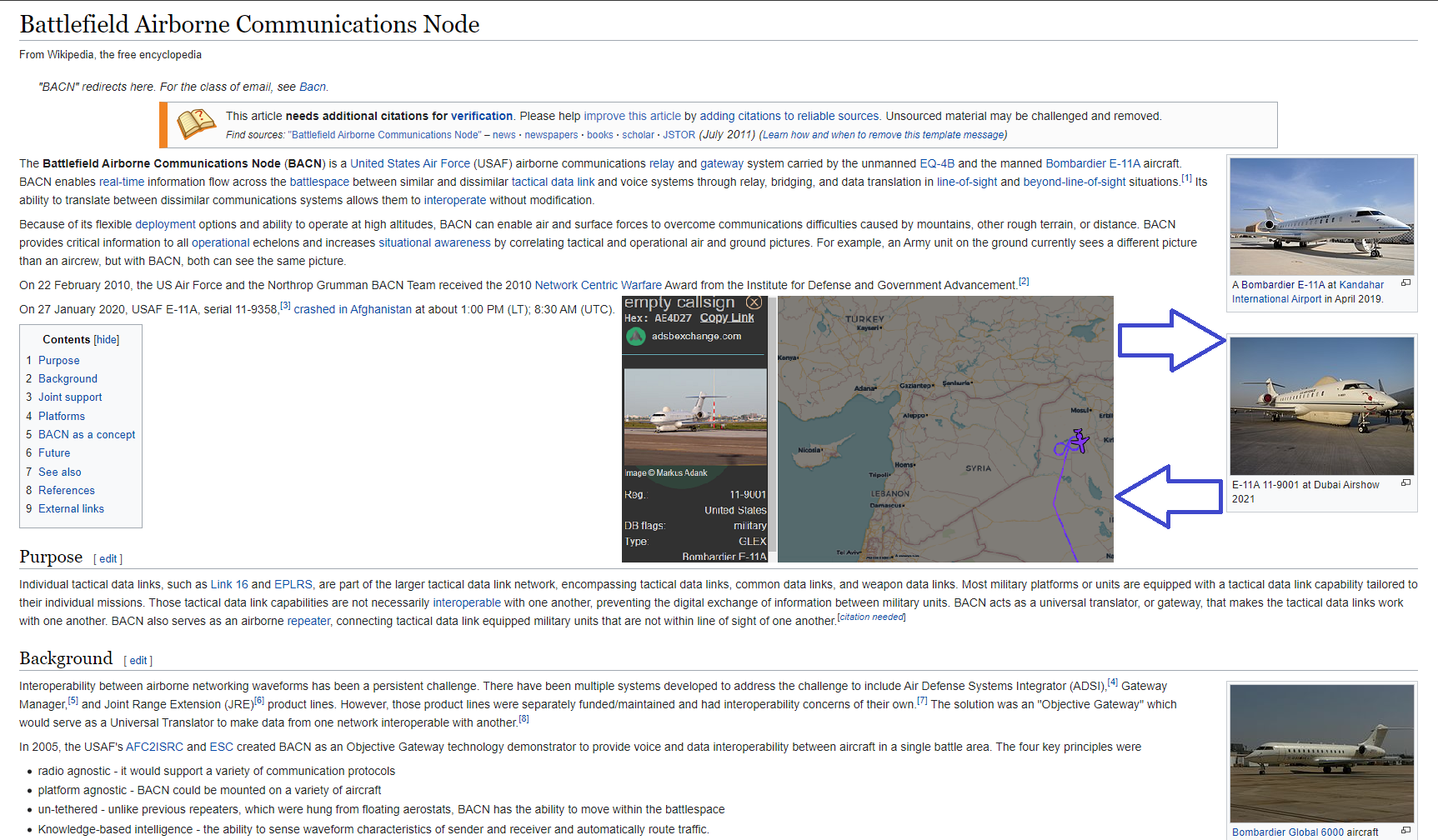This screenshot has height=840, width=1438.
Task: Navigate to Future section in contents
Action: click(54, 453)
